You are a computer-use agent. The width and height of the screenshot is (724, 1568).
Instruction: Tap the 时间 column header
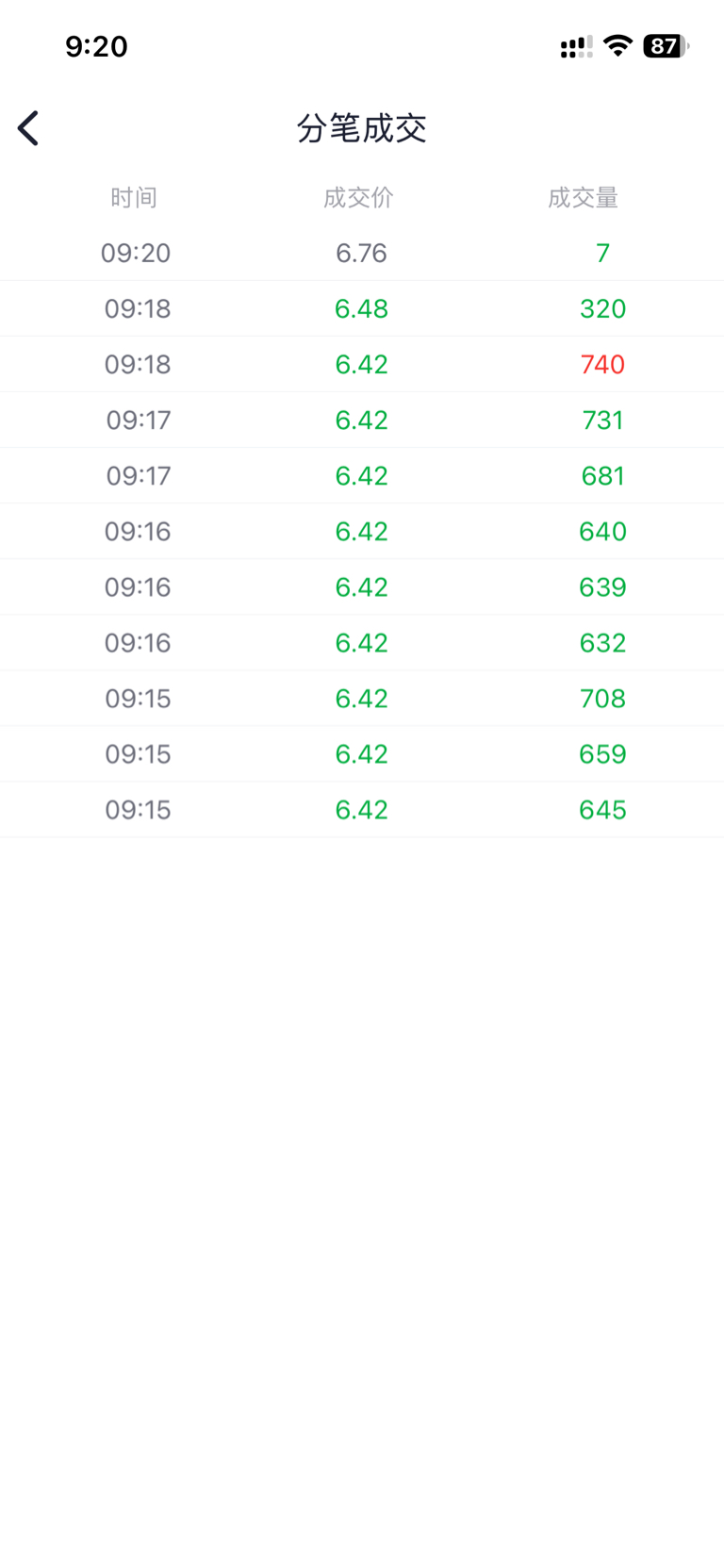coord(134,197)
